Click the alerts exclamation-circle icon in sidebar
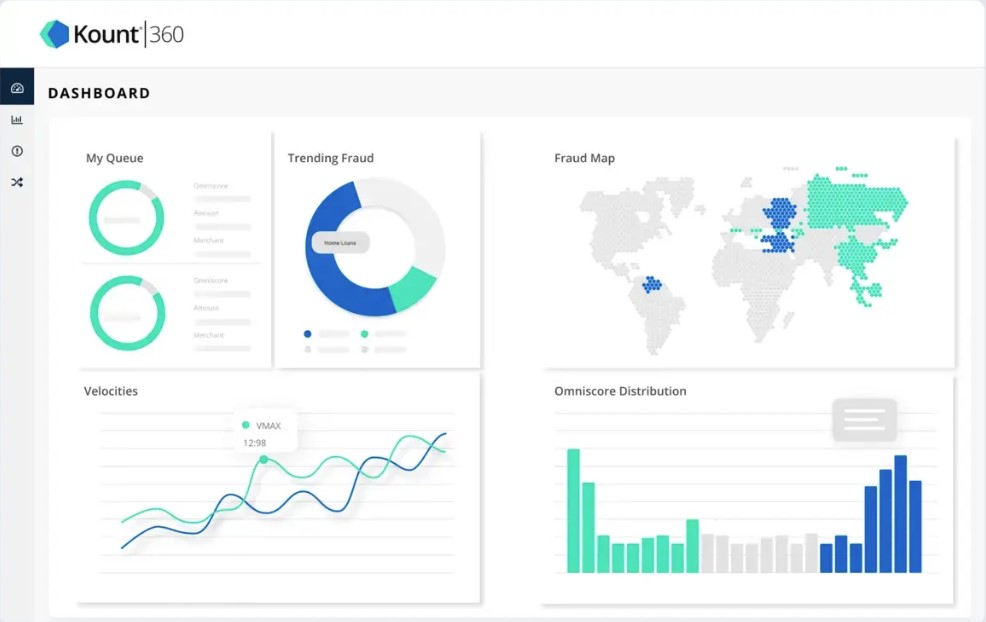The height and width of the screenshot is (622, 986). 17,150
